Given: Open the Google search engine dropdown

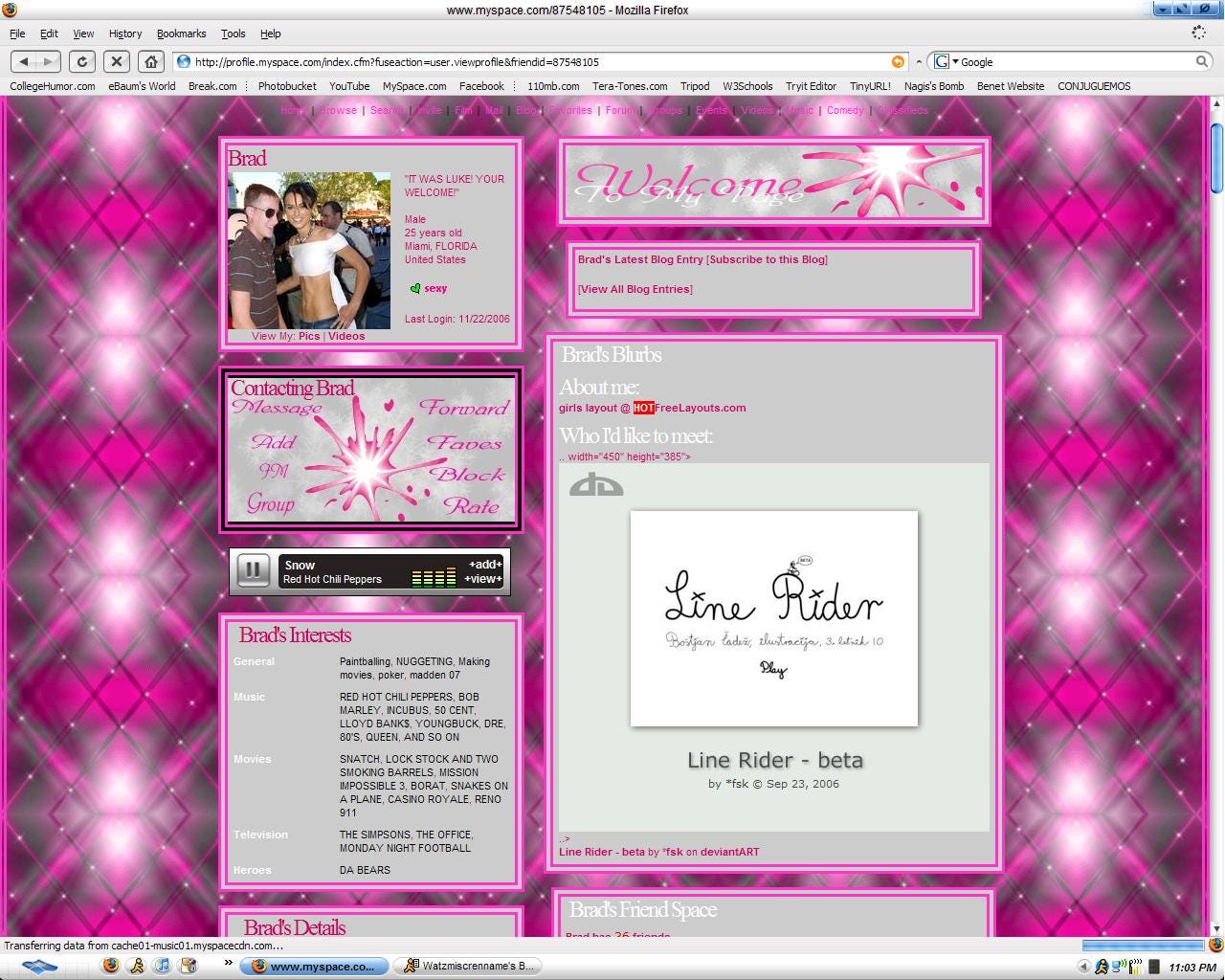Looking at the screenshot, I should tap(947, 61).
